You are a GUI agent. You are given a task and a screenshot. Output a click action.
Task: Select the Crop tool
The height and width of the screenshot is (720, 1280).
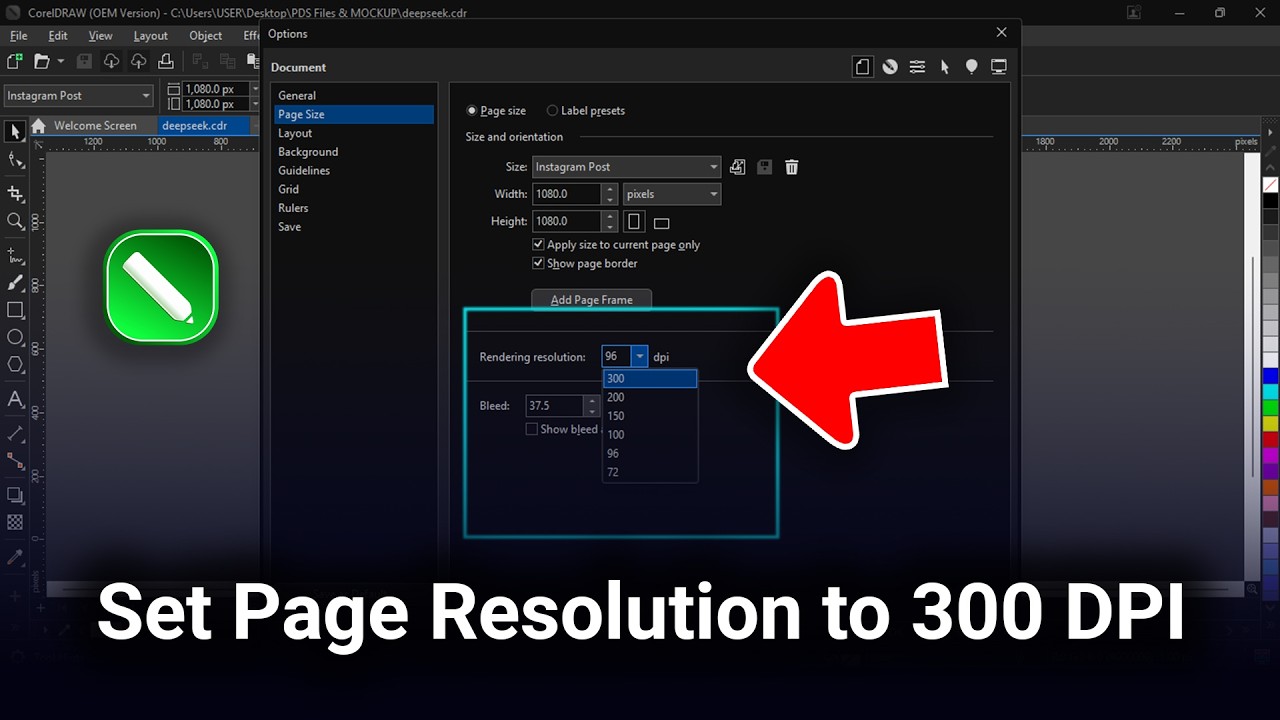point(15,193)
